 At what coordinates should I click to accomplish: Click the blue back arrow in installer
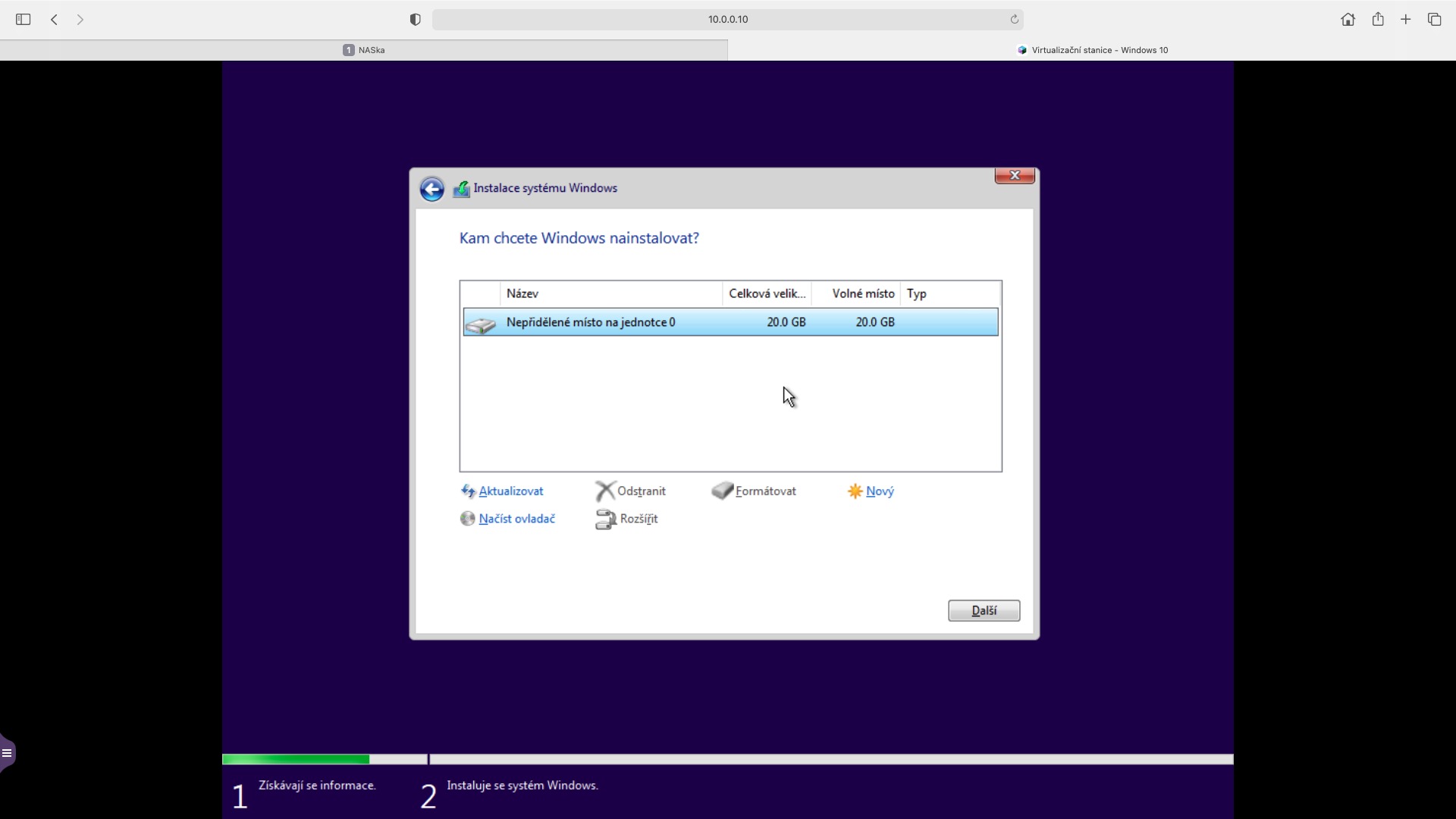pos(431,189)
